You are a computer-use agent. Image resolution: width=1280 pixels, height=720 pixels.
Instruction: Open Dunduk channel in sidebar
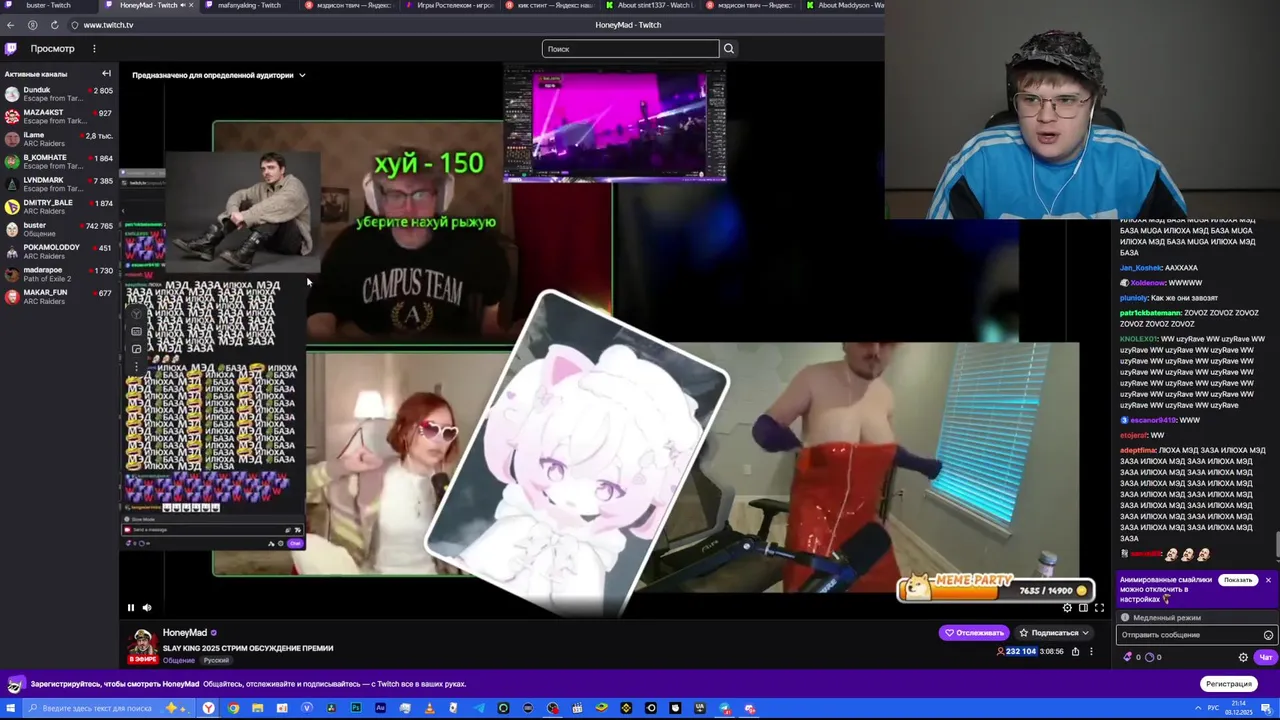(59, 94)
